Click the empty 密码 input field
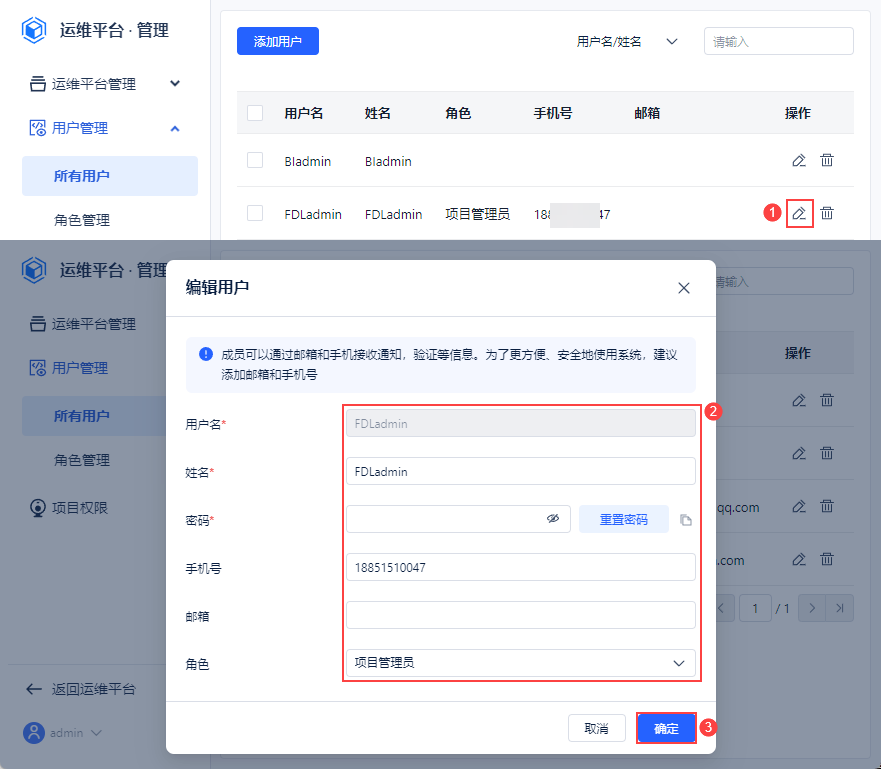 [x=458, y=519]
